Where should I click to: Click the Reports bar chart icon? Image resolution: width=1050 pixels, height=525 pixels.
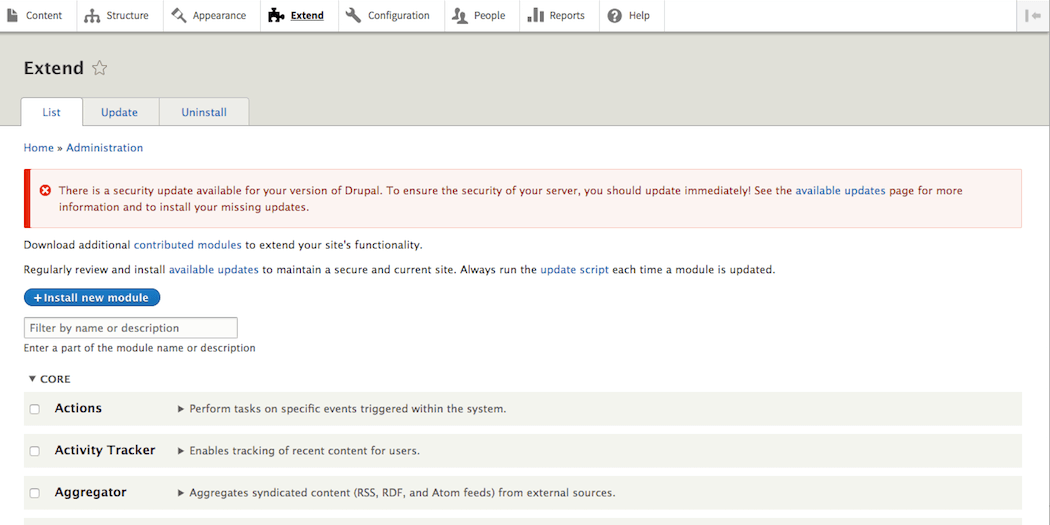(x=535, y=15)
